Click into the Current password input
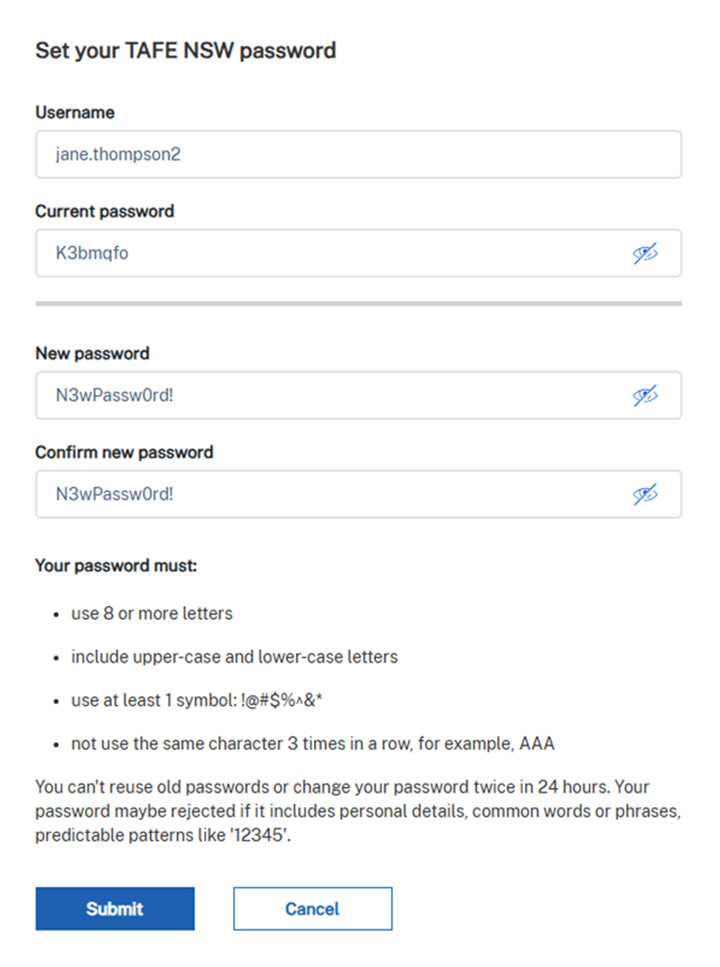This screenshot has height=967, width=720. [320, 254]
